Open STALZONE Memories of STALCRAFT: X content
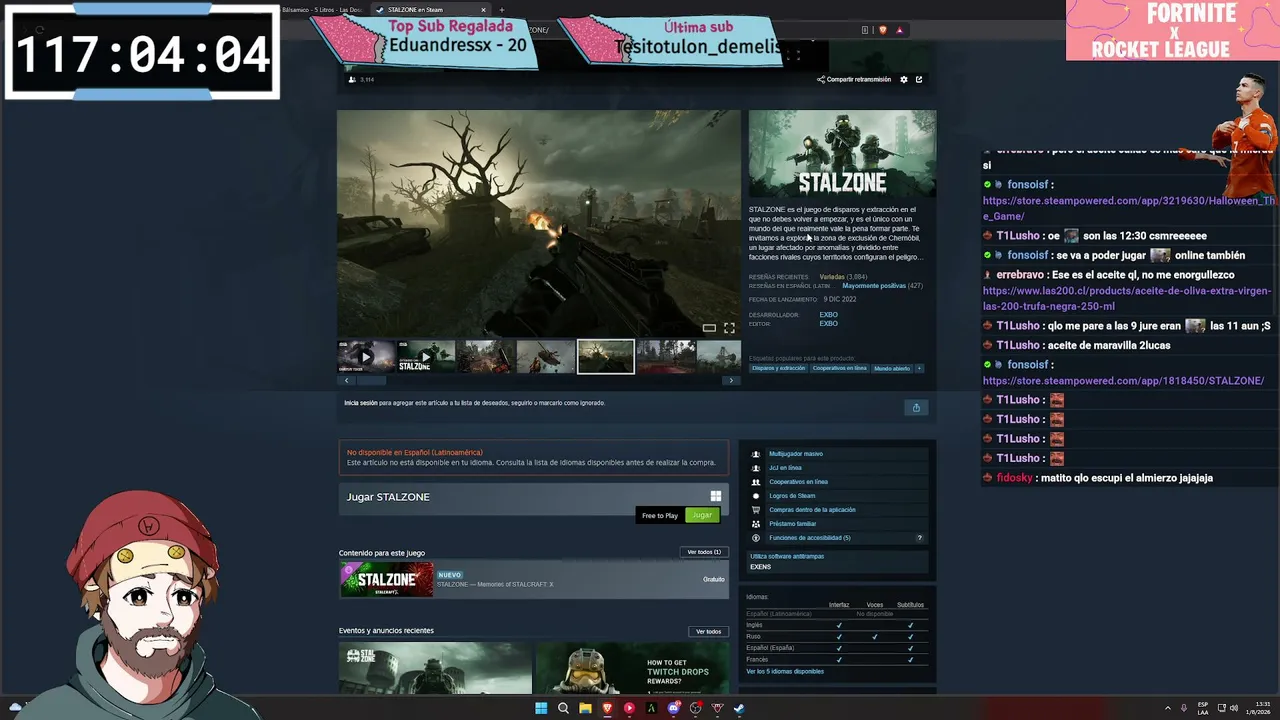 [534, 579]
